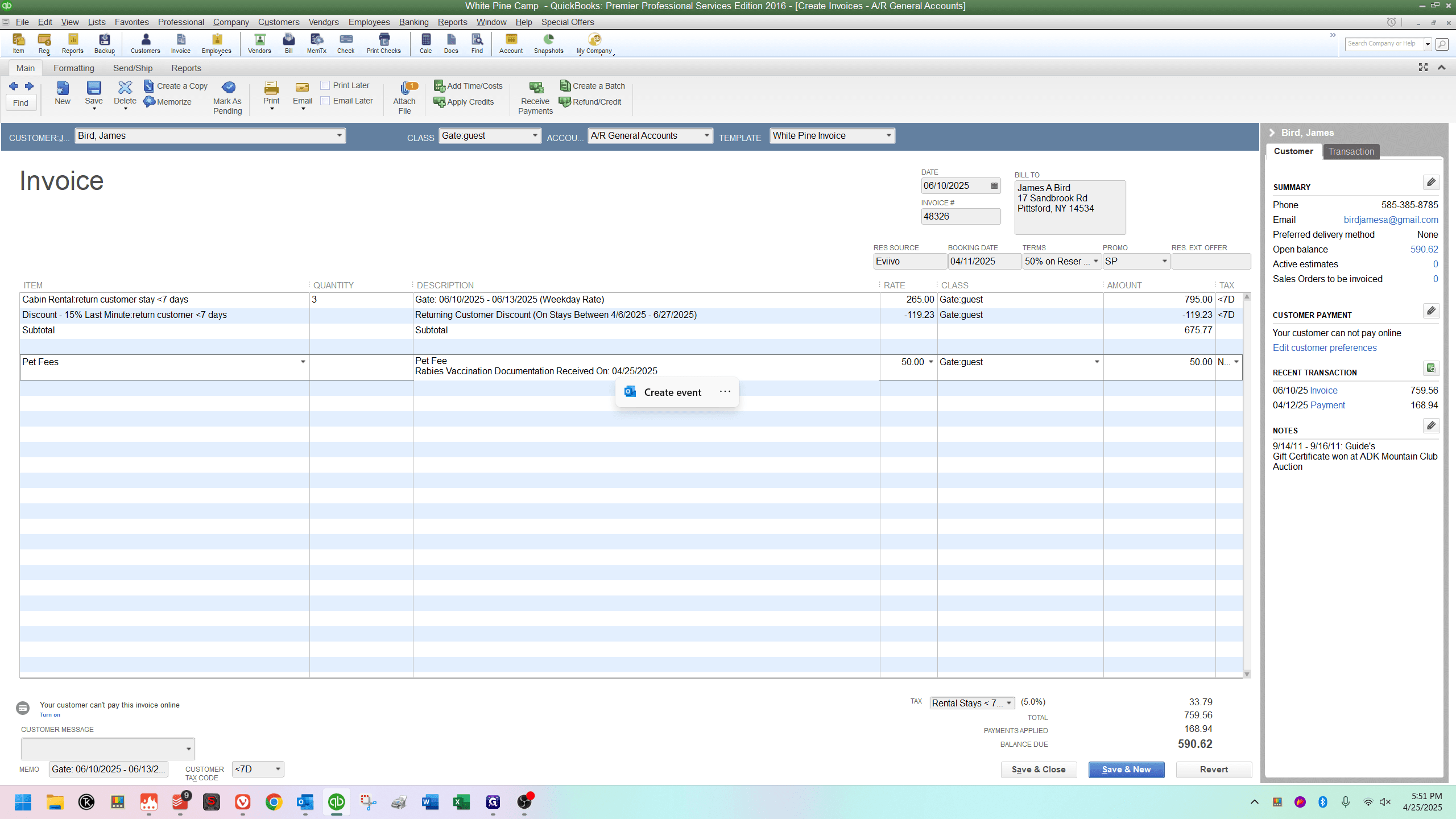
Task: Open the Lists menu
Action: point(97,22)
